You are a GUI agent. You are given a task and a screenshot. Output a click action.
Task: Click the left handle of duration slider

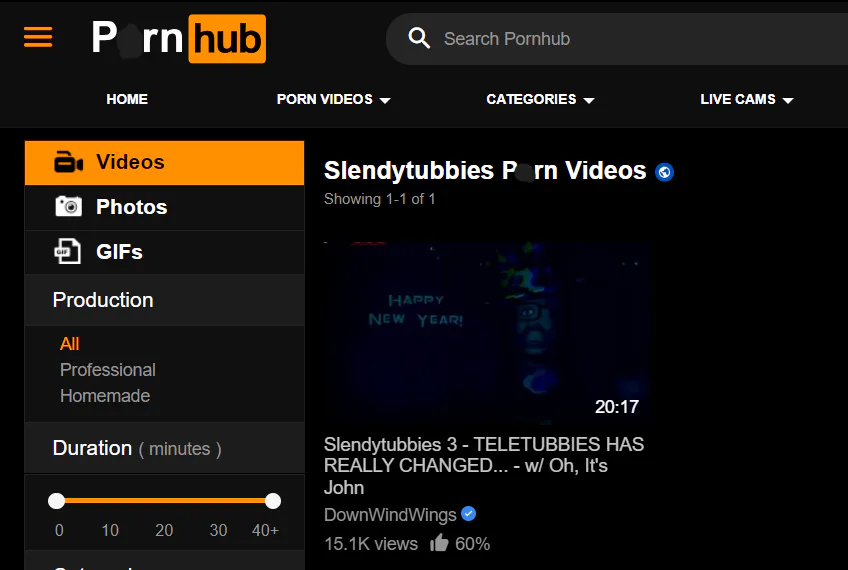pyautogui.click(x=56, y=501)
